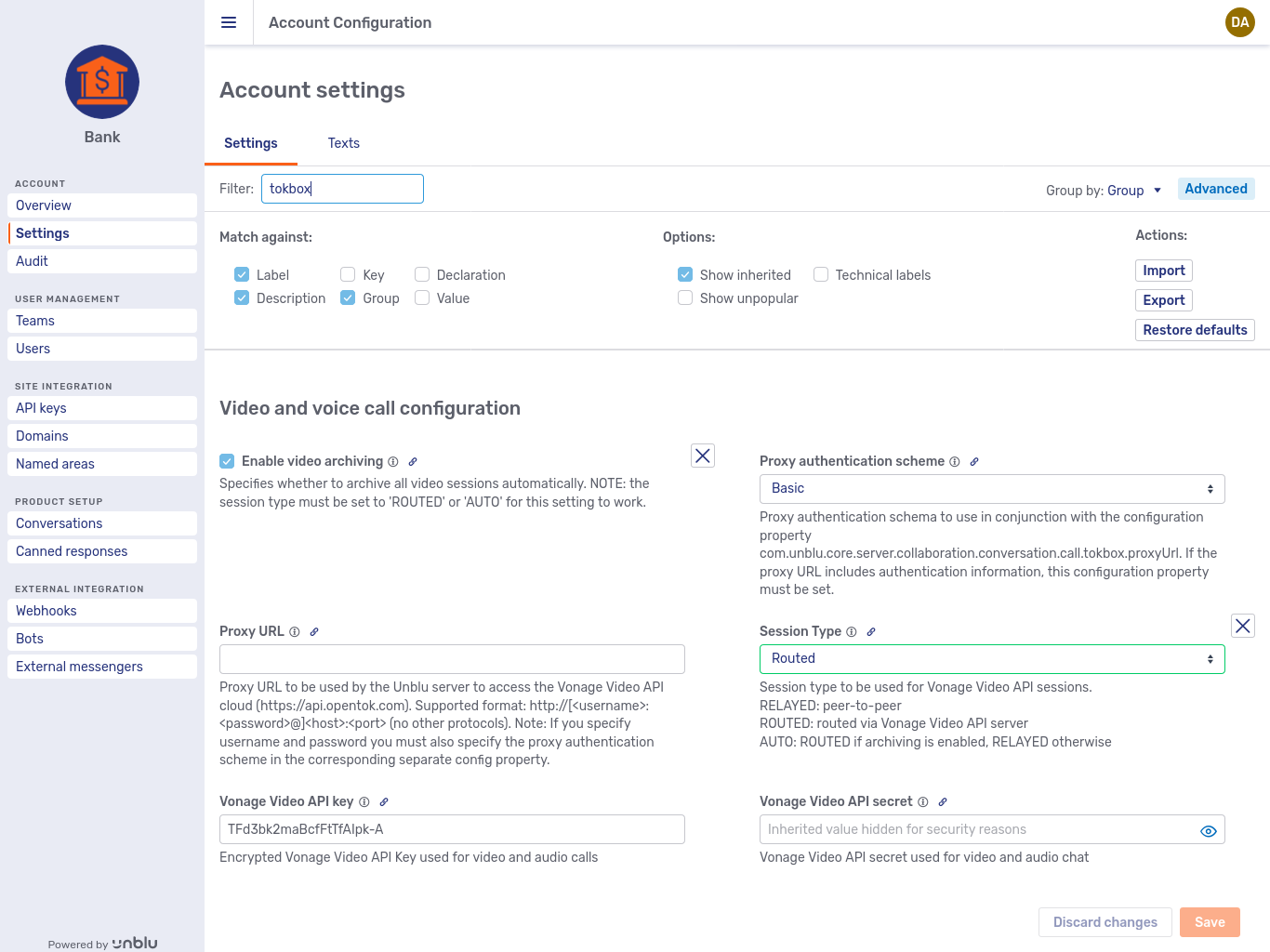Reset Enable video archiving with X icon
1270x952 pixels.
[703, 456]
